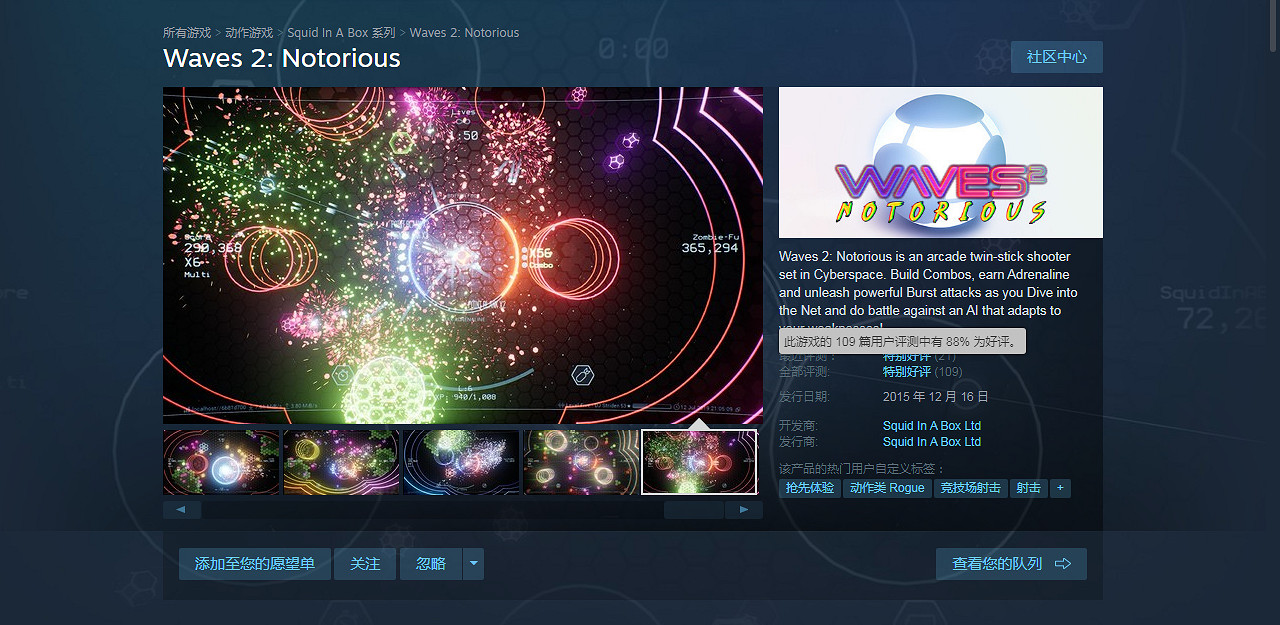Click the left scroll arrow under thumbnails
The height and width of the screenshot is (625, 1280).
tap(182, 510)
